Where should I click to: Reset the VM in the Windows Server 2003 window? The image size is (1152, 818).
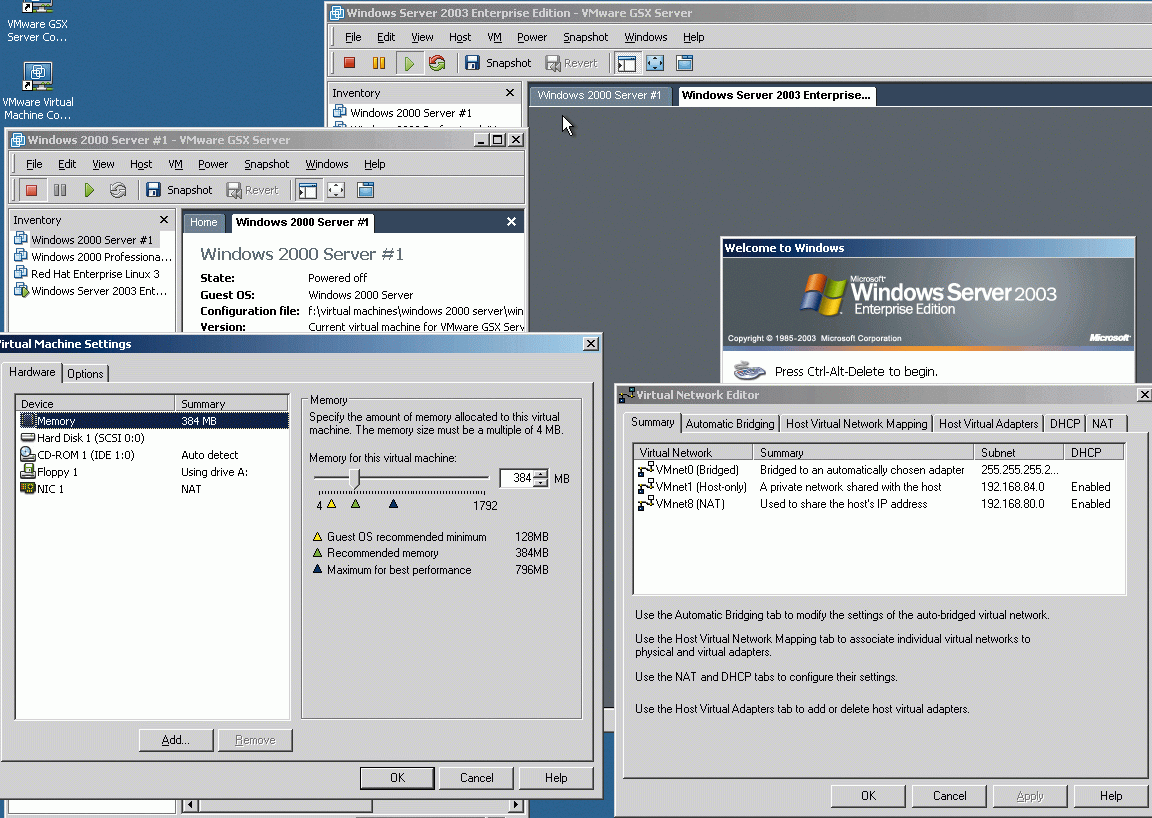click(x=437, y=63)
